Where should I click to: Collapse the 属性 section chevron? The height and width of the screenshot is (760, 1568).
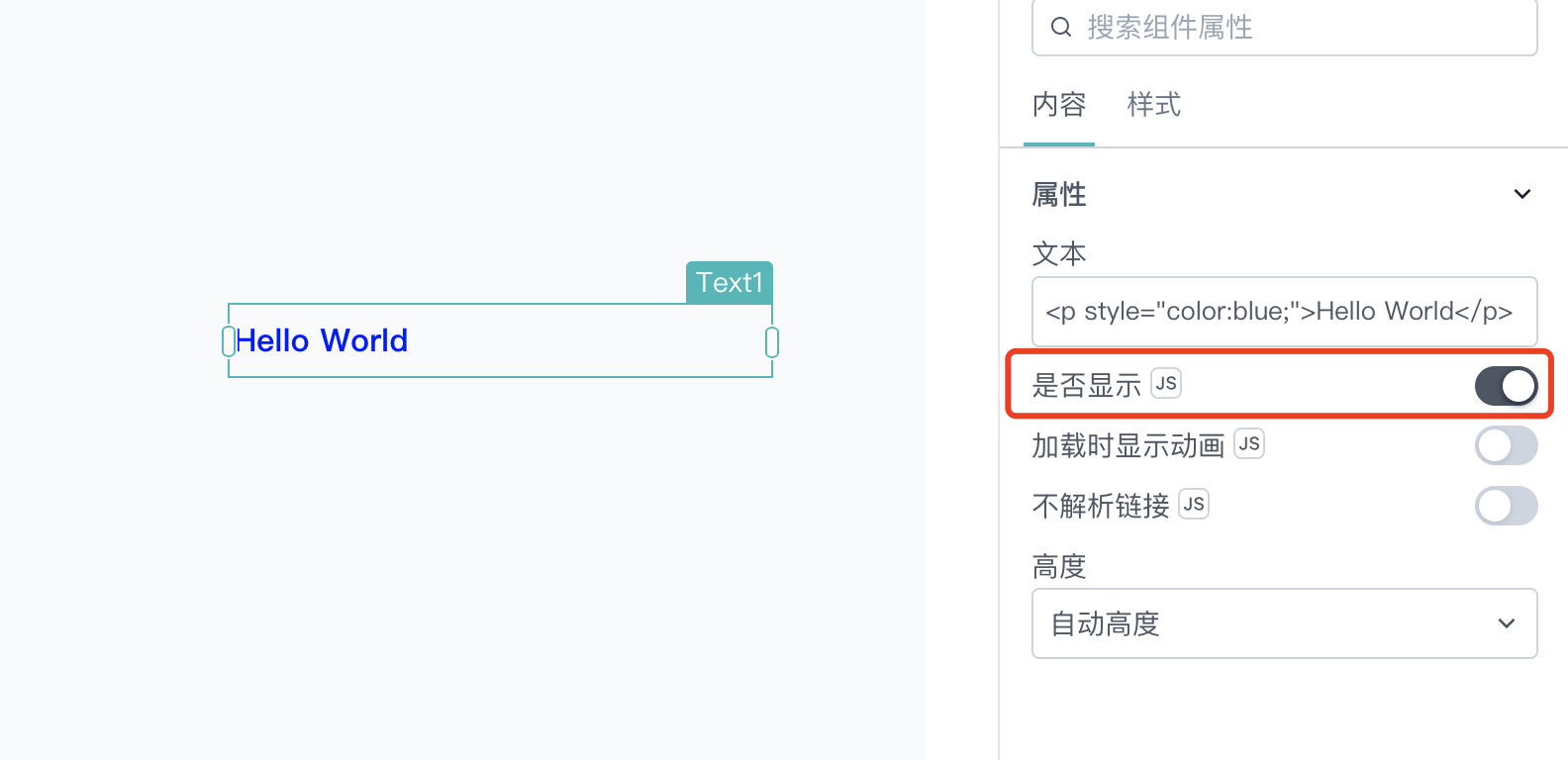(1522, 194)
